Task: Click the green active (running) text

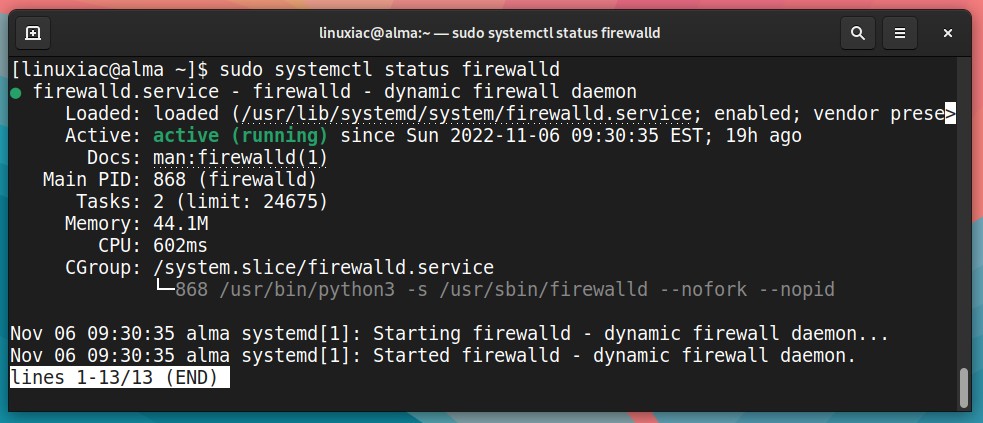Action: [240, 135]
